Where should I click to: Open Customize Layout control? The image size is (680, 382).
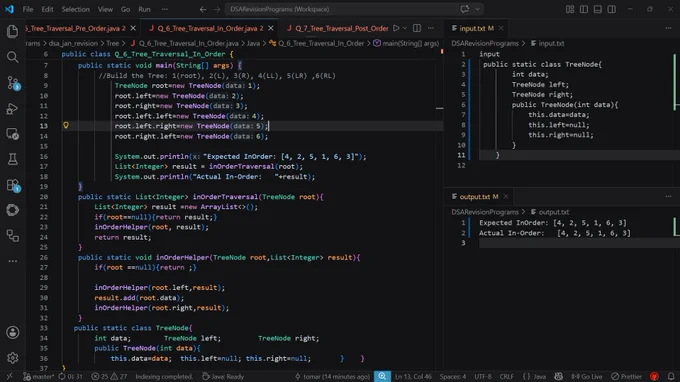(570, 9)
